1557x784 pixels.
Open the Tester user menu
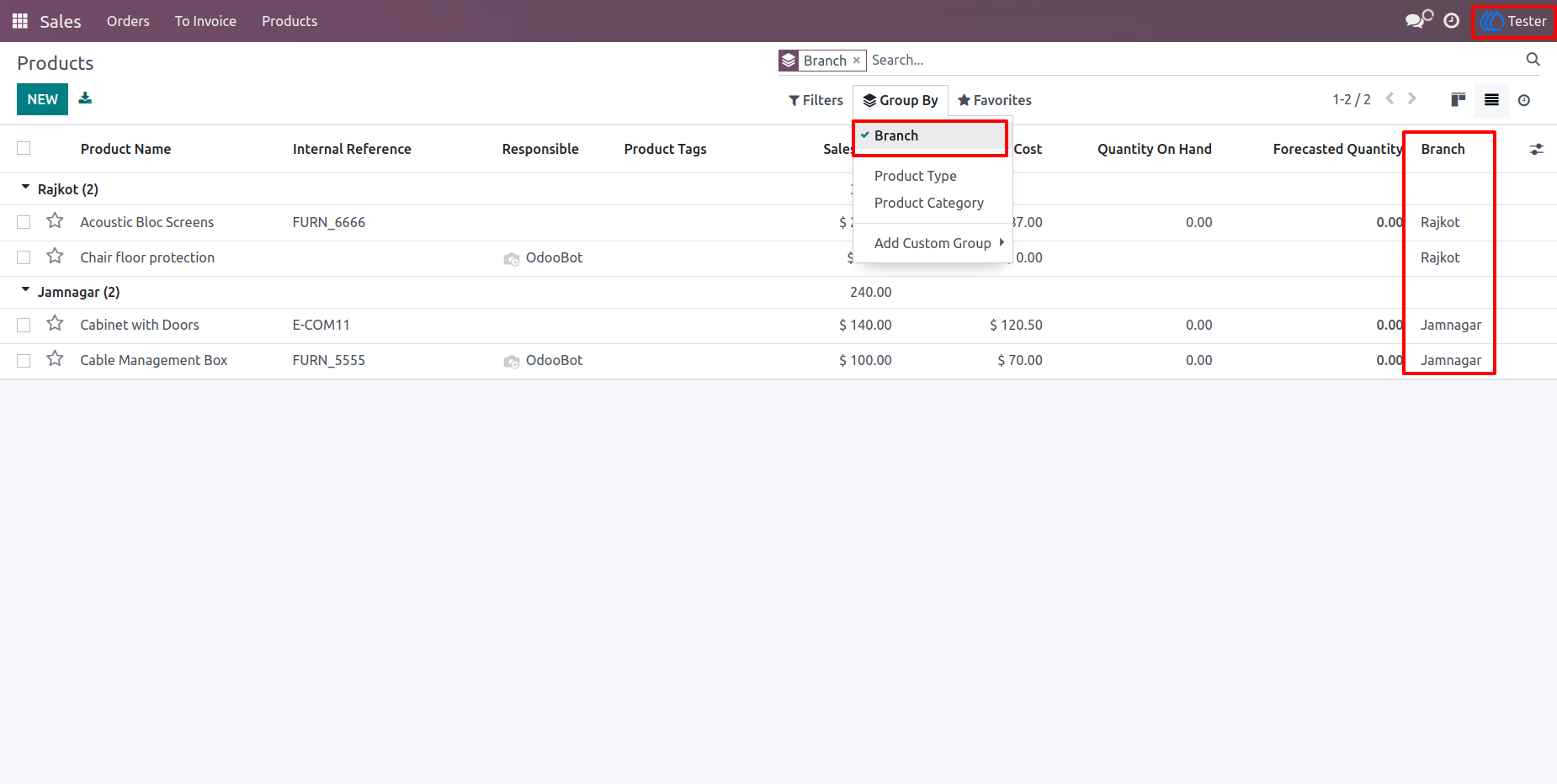1513,21
